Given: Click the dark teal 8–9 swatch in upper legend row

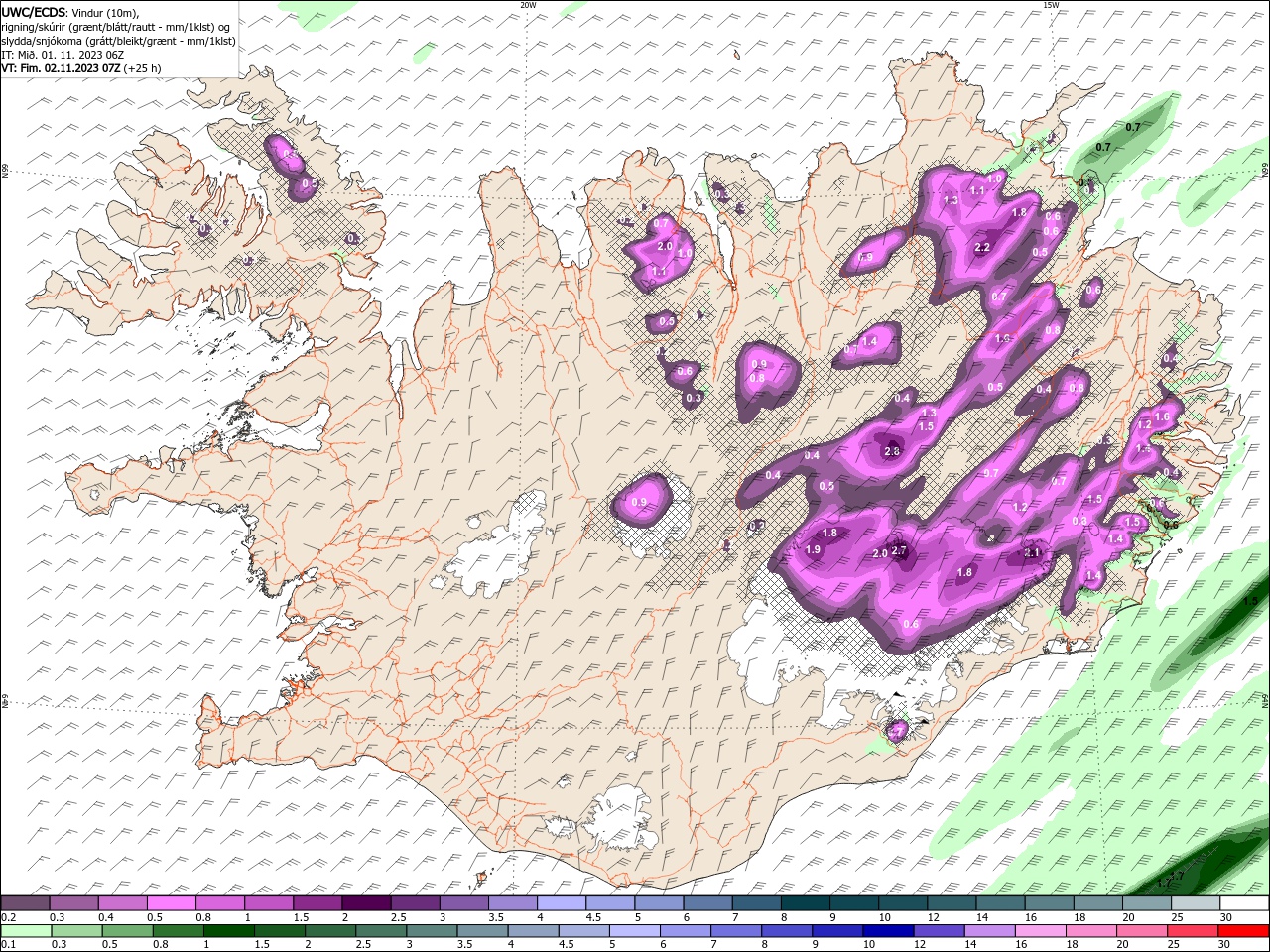Looking at the screenshot, I should tap(805, 903).
